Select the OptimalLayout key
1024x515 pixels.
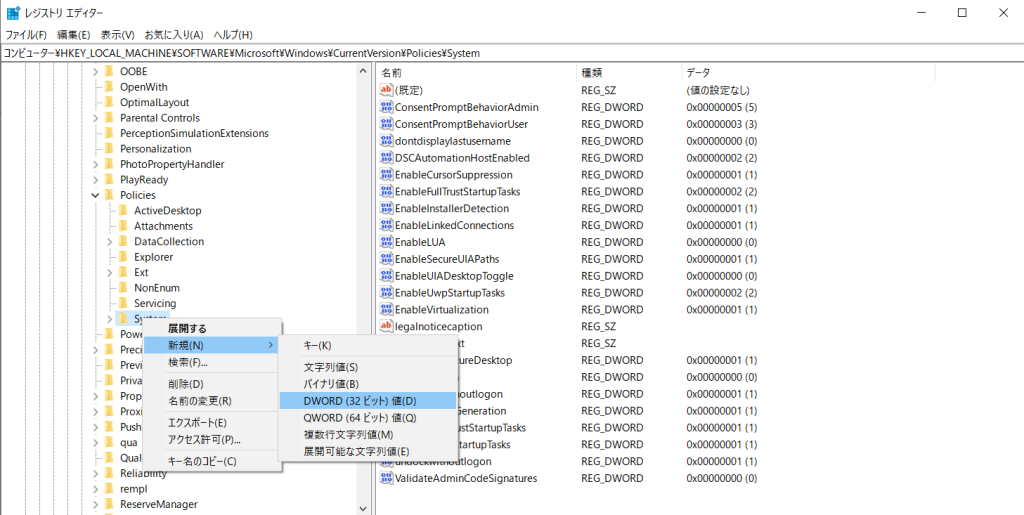point(154,102)
